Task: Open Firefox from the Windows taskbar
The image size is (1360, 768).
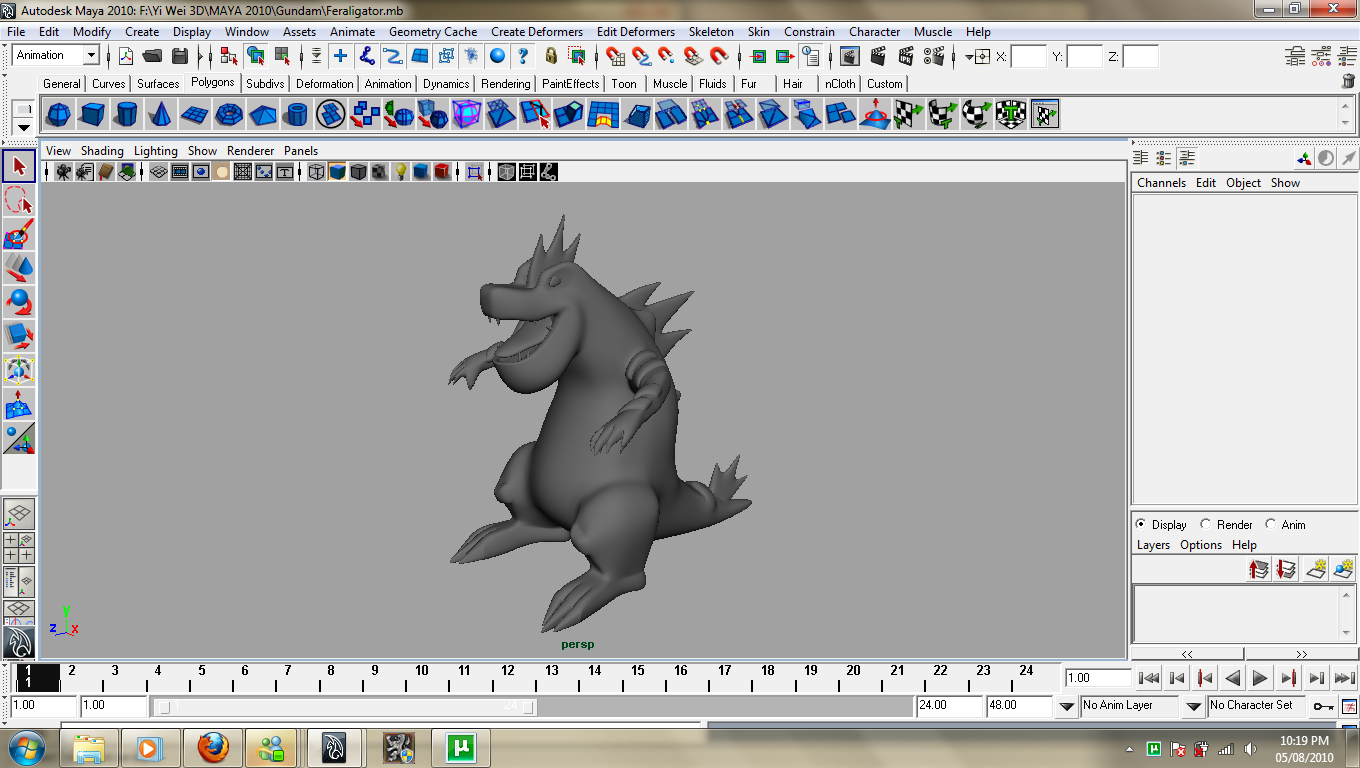Action: click(213, 747)
